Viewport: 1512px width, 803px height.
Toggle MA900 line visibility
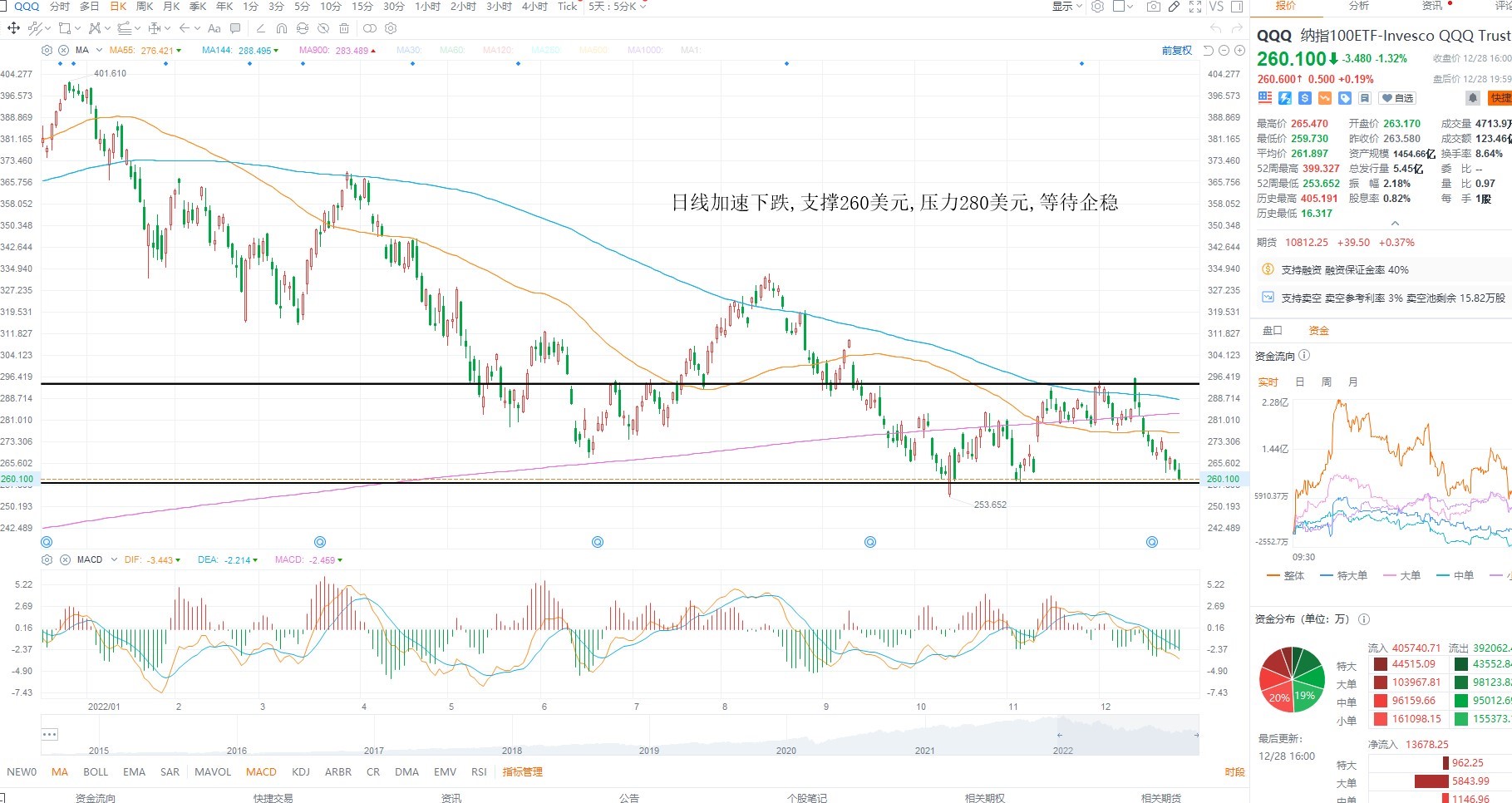coord(337,51)
